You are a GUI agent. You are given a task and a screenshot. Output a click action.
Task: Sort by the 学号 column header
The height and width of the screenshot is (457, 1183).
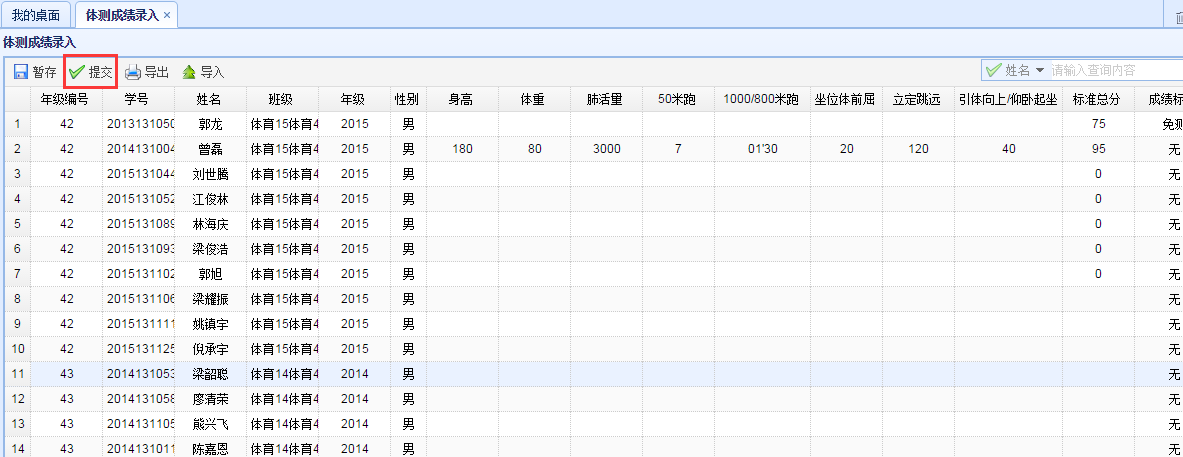pyautogui.click(x=138, y=99)
